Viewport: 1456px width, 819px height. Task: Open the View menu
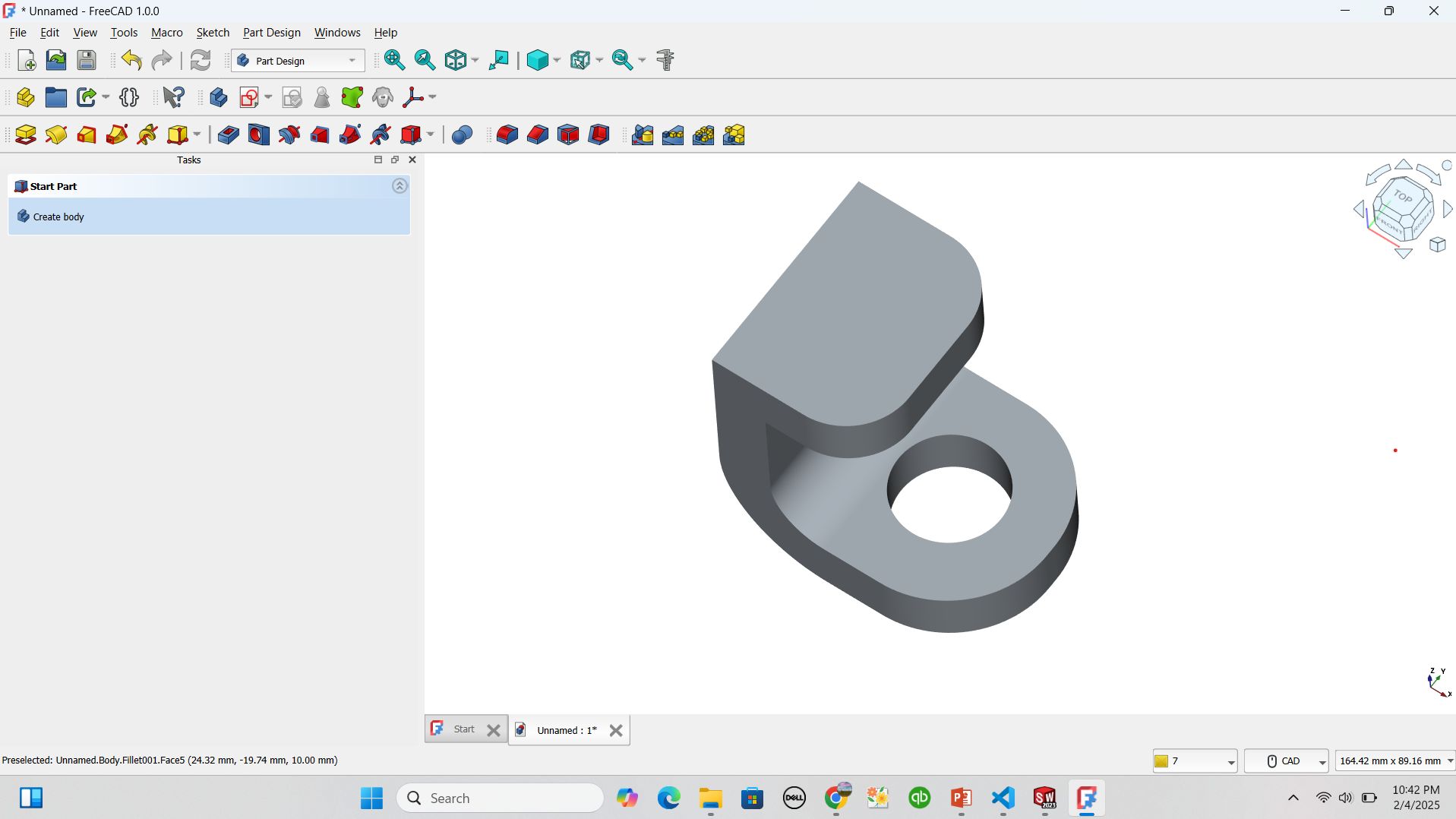tap(85, 33)
